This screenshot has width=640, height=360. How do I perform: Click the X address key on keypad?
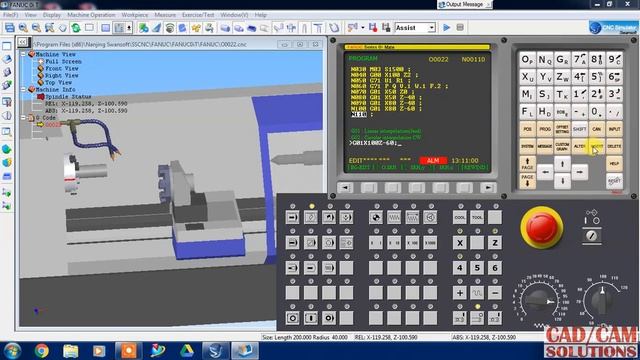[x=527, y=77]
